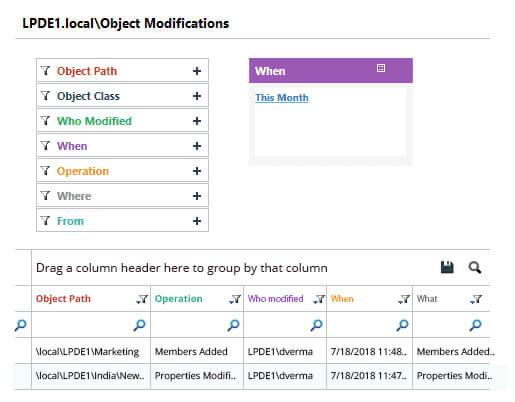515x402 pixels.
Task: Click the Object Path column filter icon
Action: pos(142,299)
